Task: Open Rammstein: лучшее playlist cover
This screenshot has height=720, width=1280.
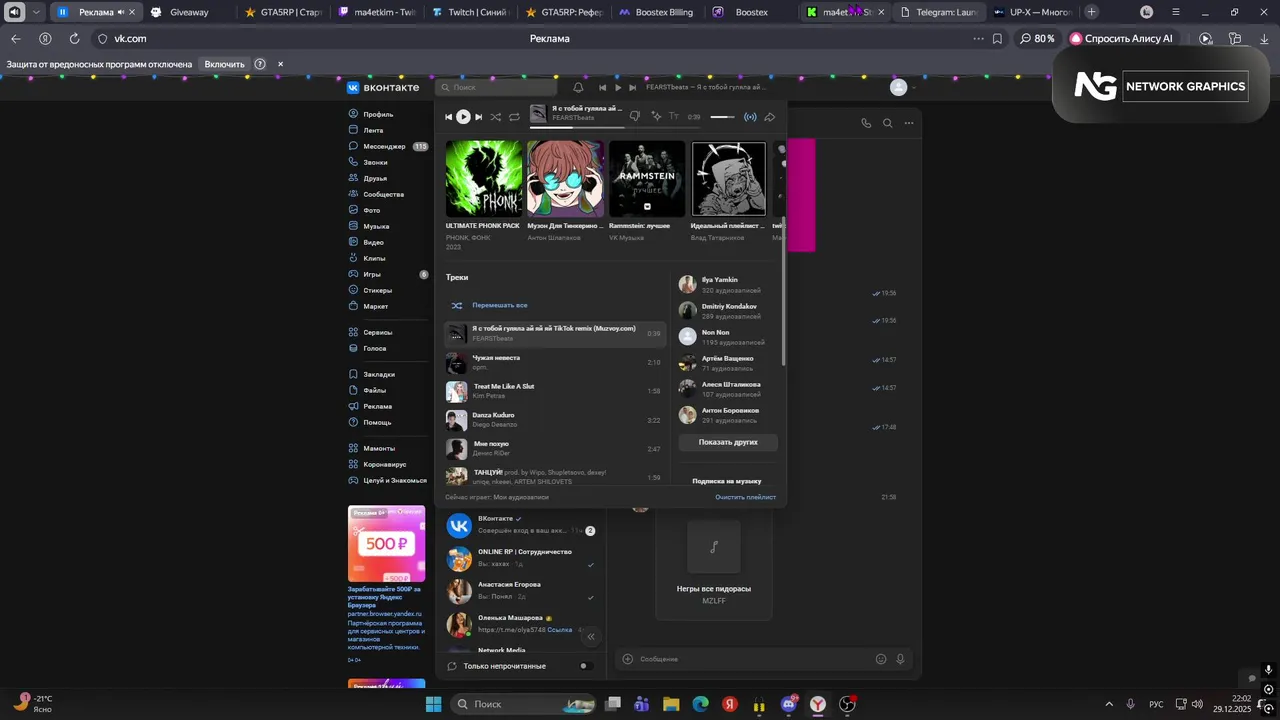Action: tap(647, 179)
